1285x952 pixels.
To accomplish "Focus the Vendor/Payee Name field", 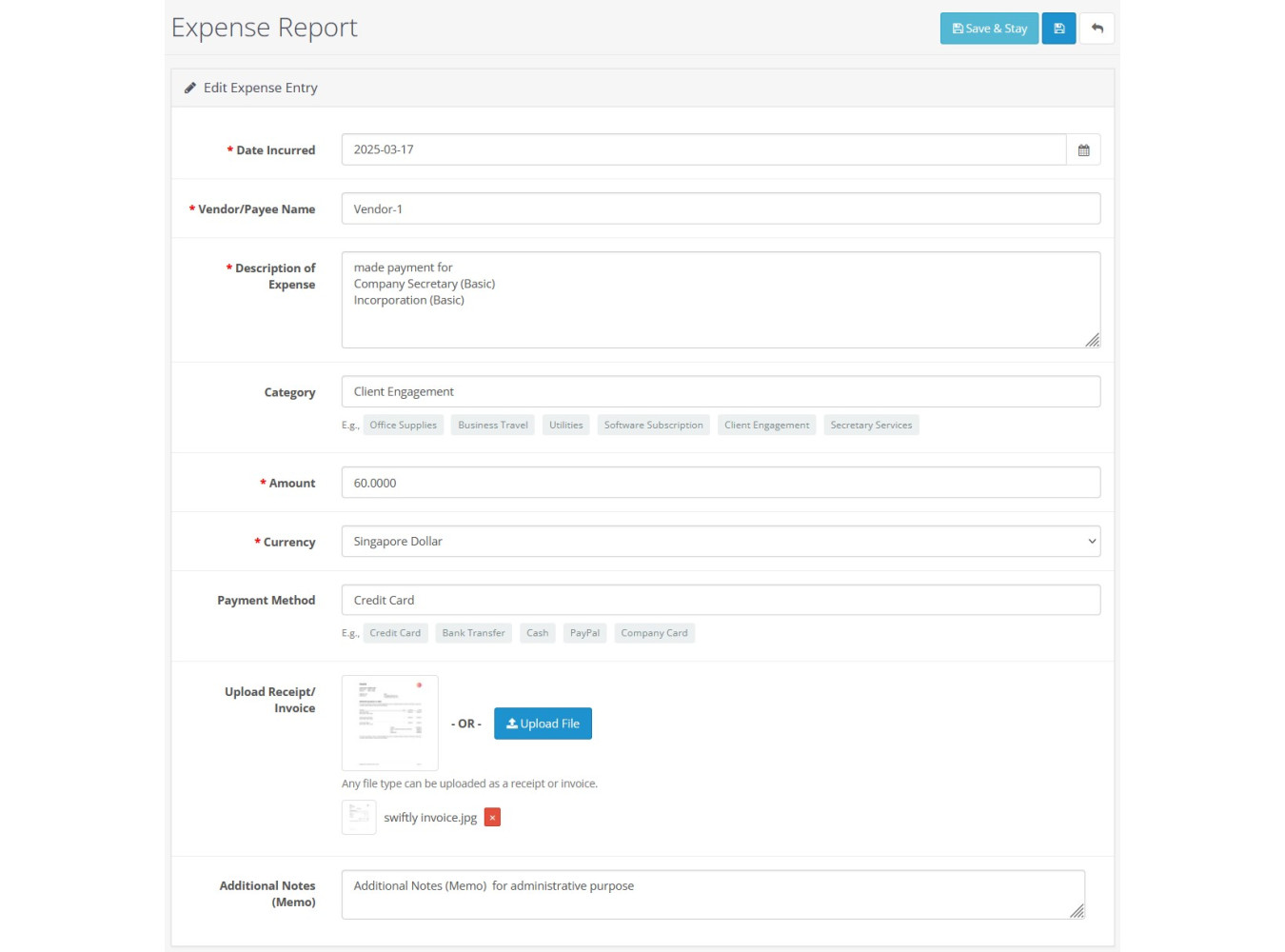I will coord(721,209).
